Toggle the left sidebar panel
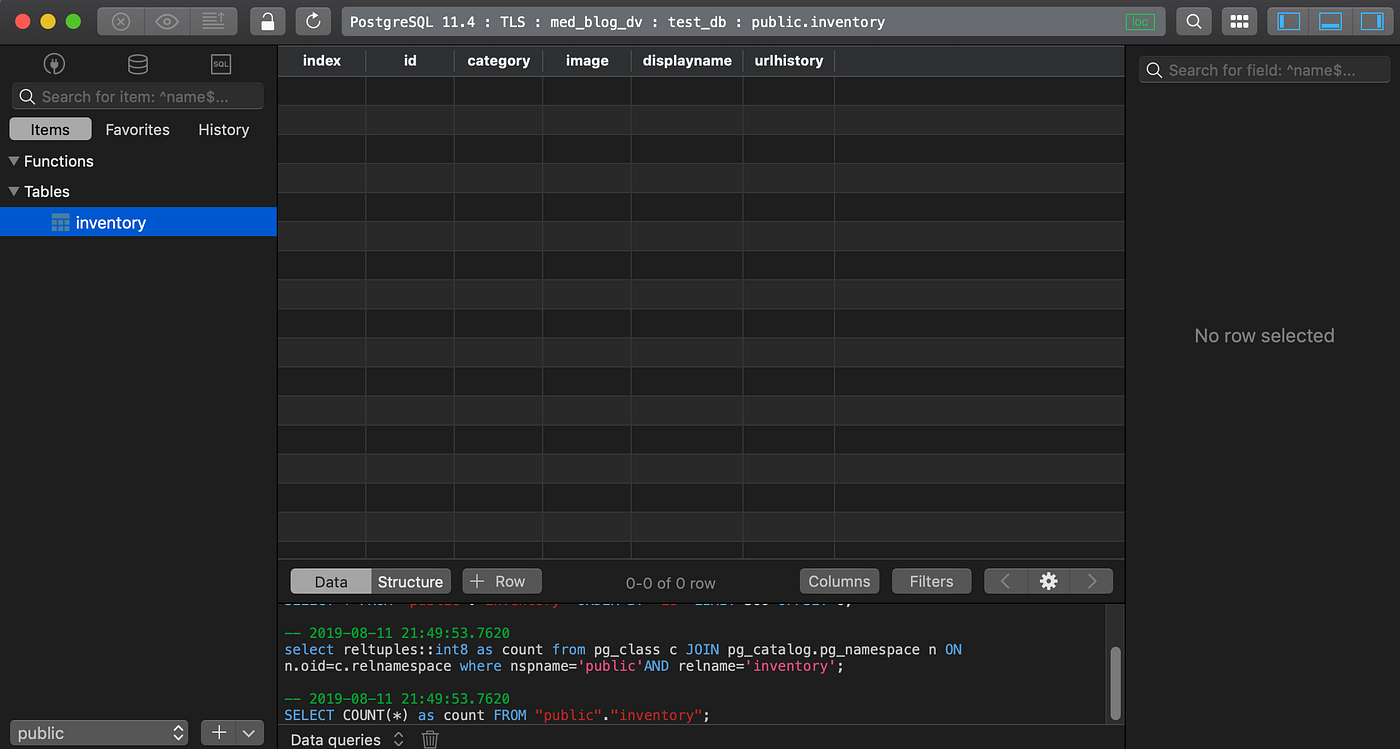This screenshot has width=1400, height=749. 1287,21
